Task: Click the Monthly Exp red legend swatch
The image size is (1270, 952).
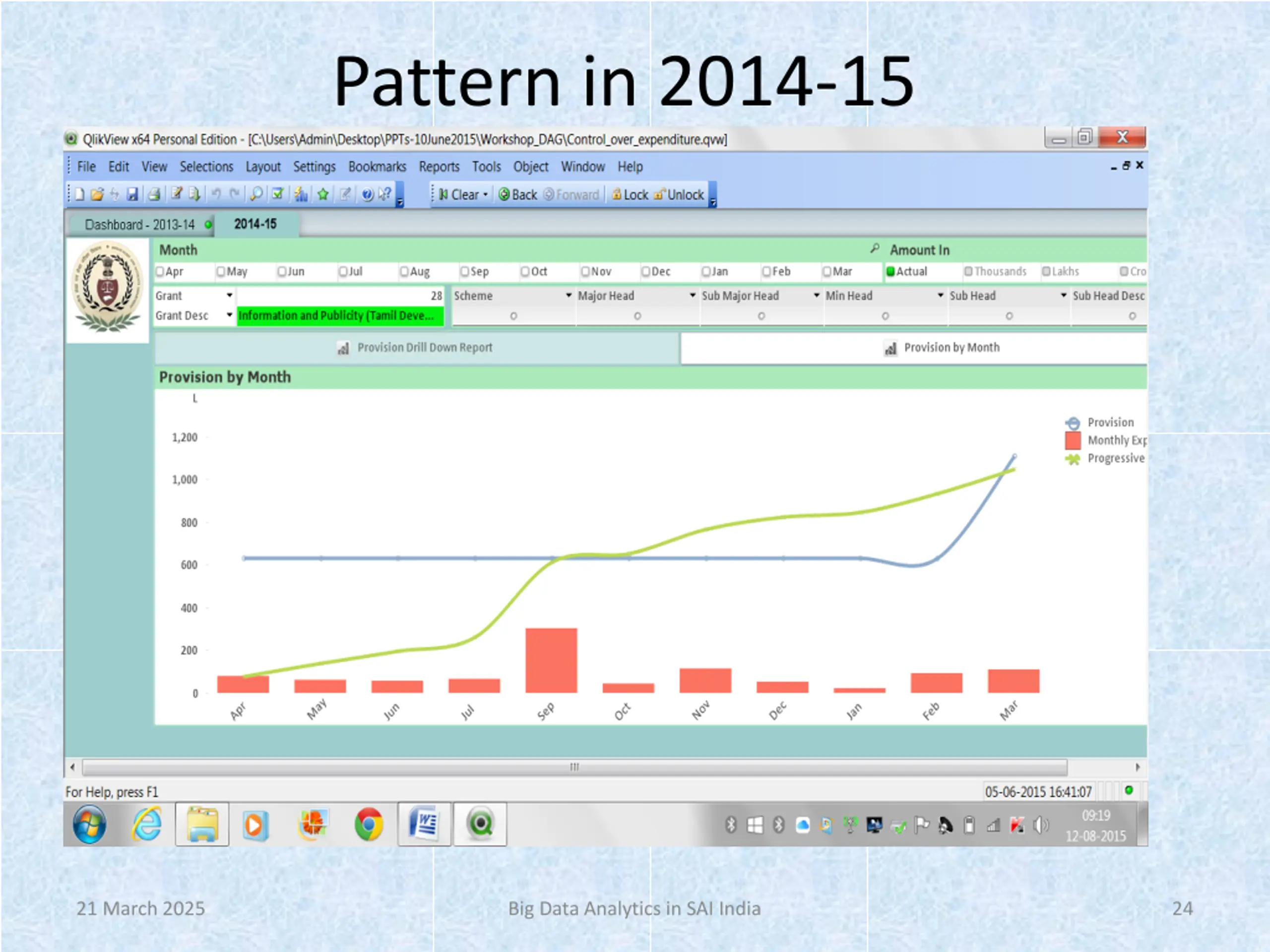Action: pyautogui.click(x=1073, y=440)
